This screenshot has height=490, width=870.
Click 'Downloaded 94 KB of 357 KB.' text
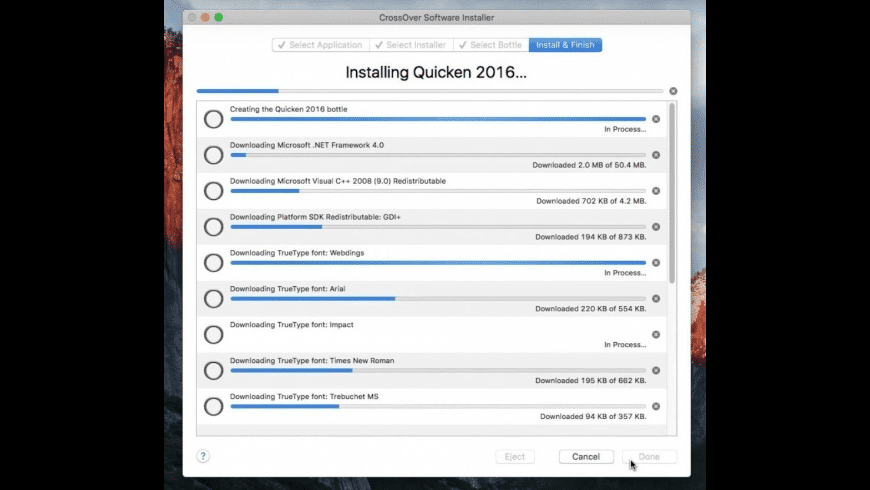pyautogui.click(x=593, y=416)
